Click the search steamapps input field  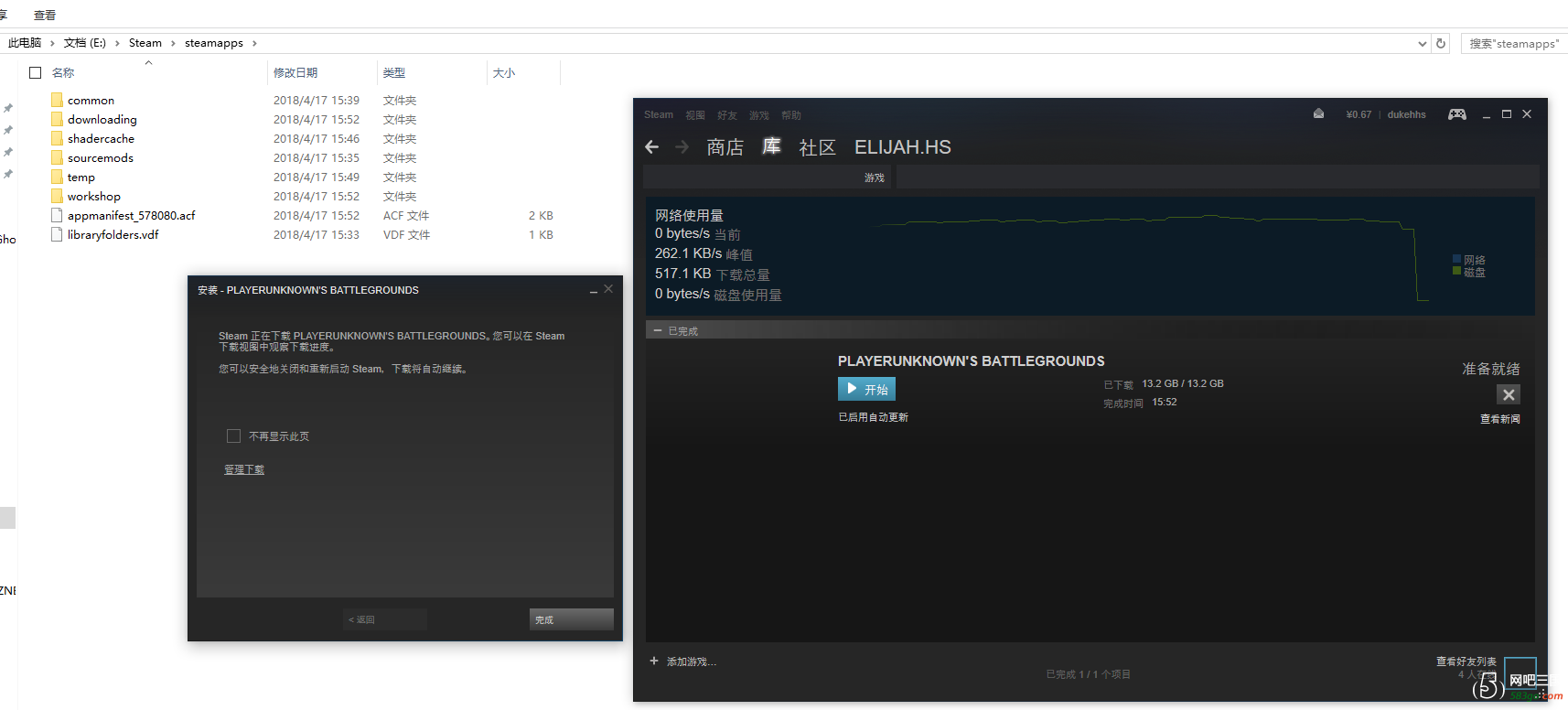point(1514,43)
